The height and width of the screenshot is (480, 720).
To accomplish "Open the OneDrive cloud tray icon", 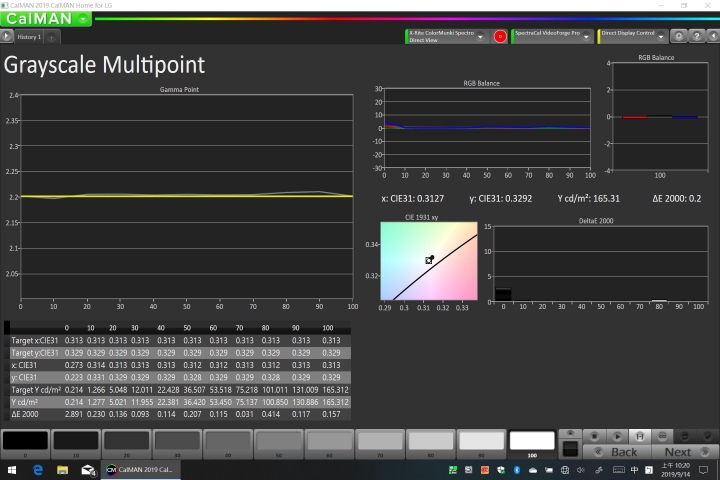I will 533,470.
